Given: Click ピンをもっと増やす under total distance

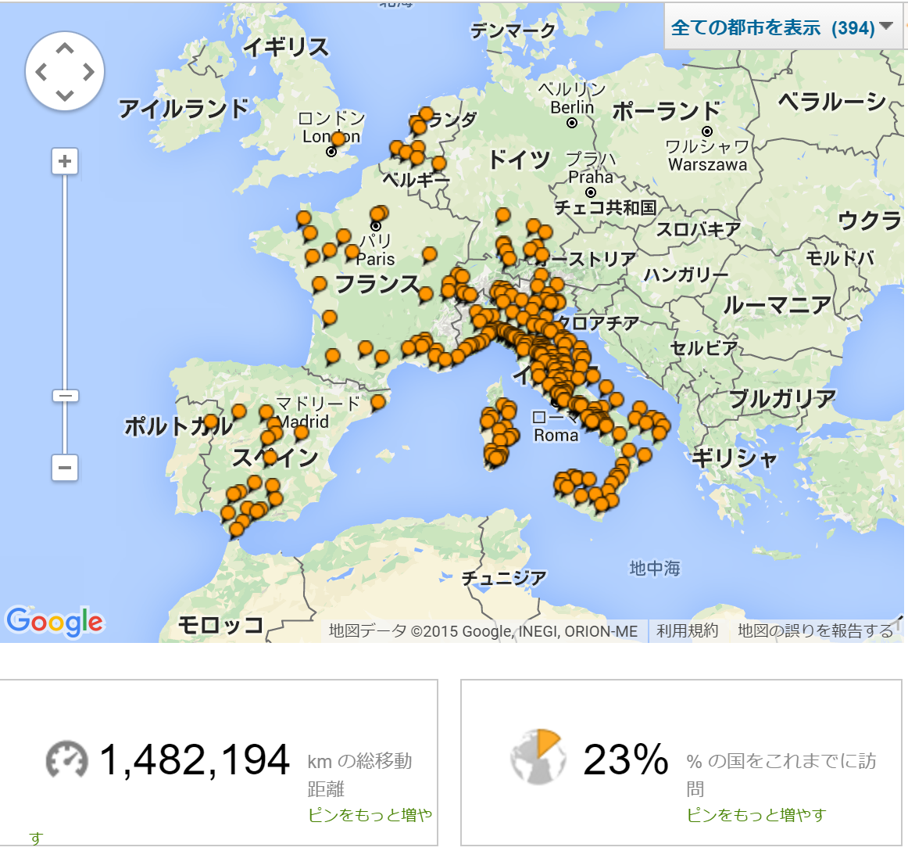Looking at the screenshot, I should 370,814.
